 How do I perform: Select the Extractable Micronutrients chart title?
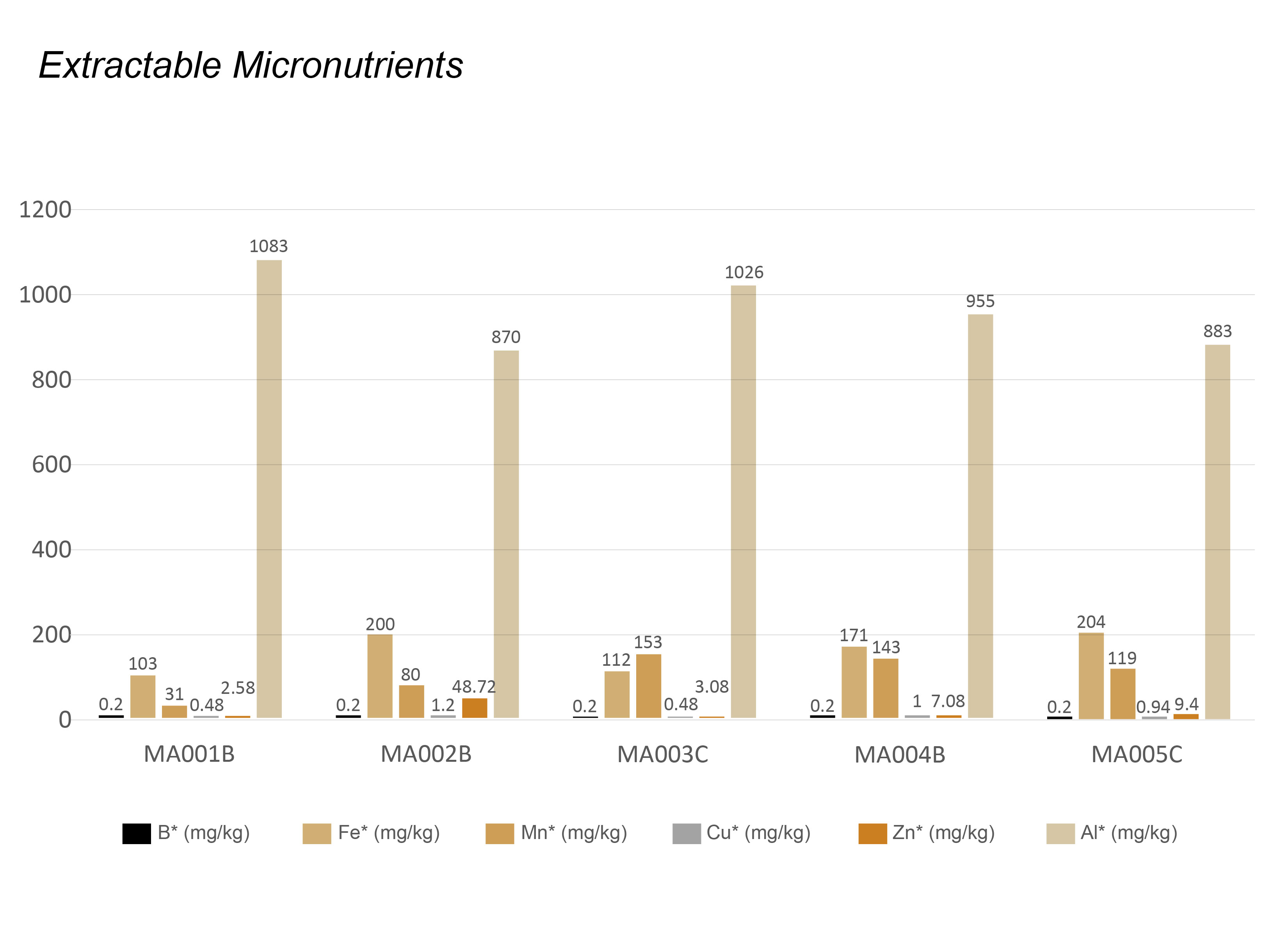(251, 65)
